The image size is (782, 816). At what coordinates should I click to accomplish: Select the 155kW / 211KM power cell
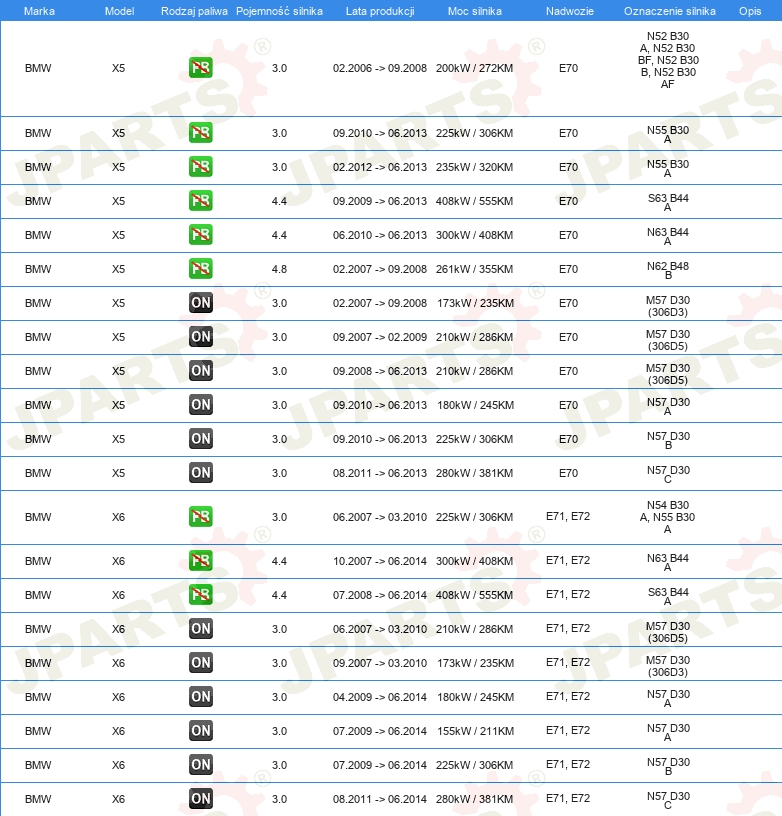click(x=475, y=731)
